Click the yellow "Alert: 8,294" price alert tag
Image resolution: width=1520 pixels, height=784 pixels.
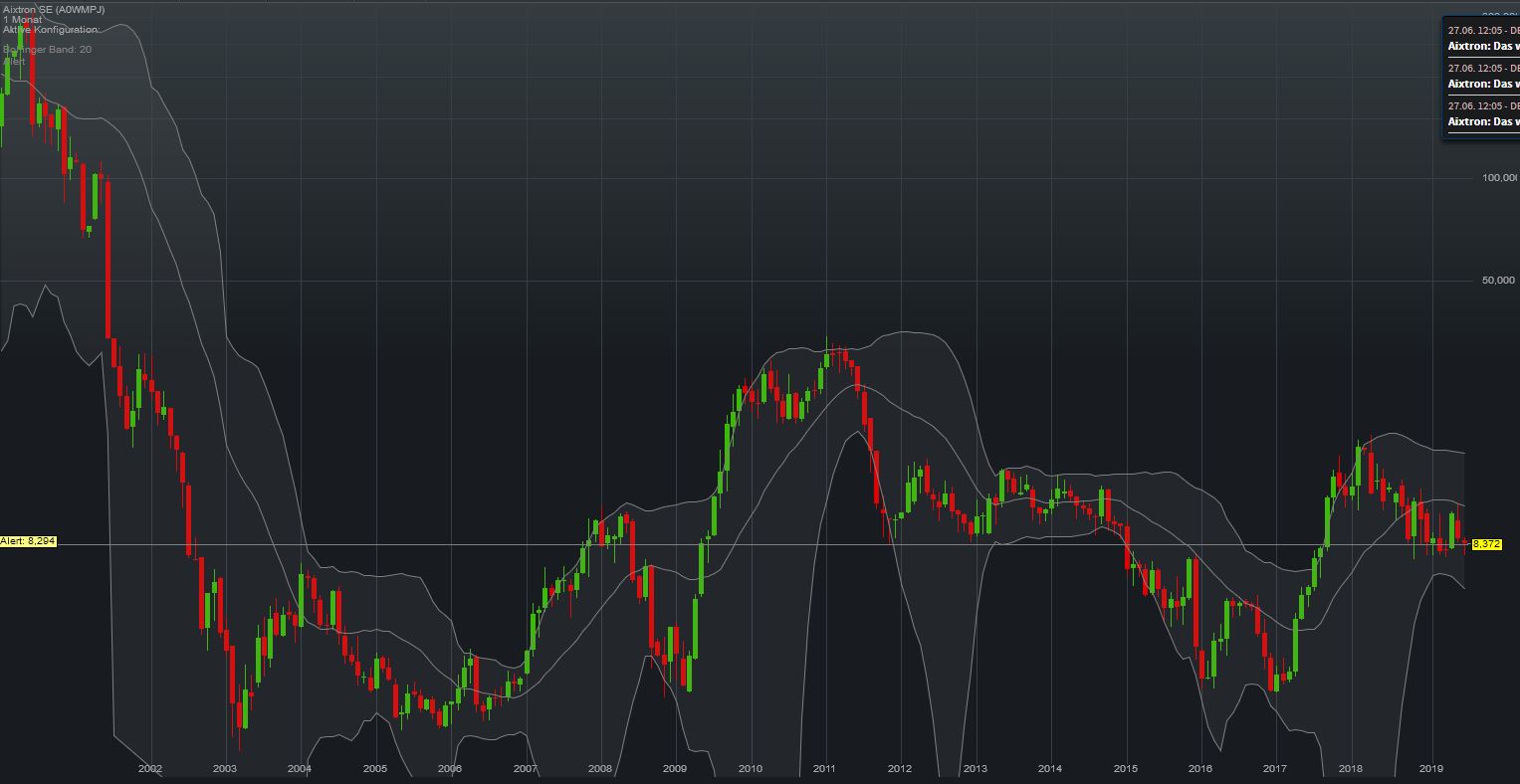click(x=28, y=541)
